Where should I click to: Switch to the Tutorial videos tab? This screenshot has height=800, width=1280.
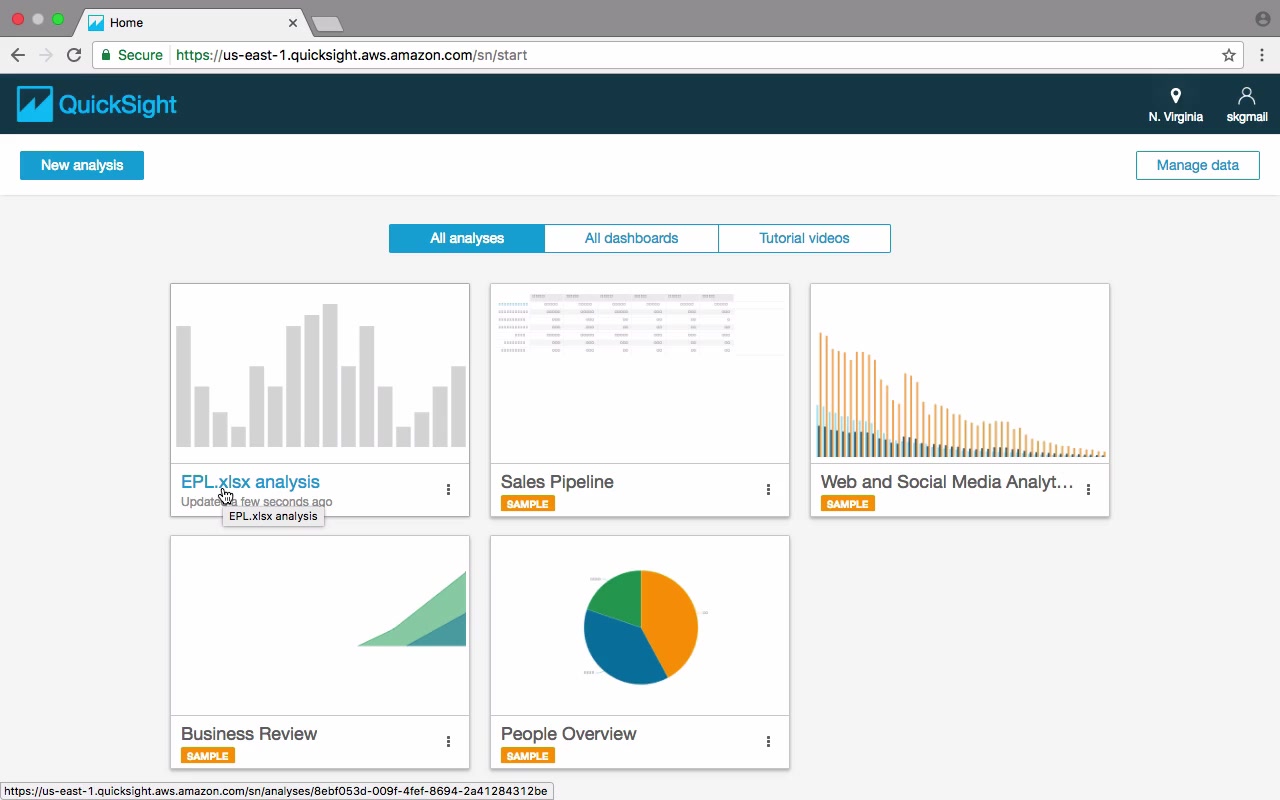point(804,238)
